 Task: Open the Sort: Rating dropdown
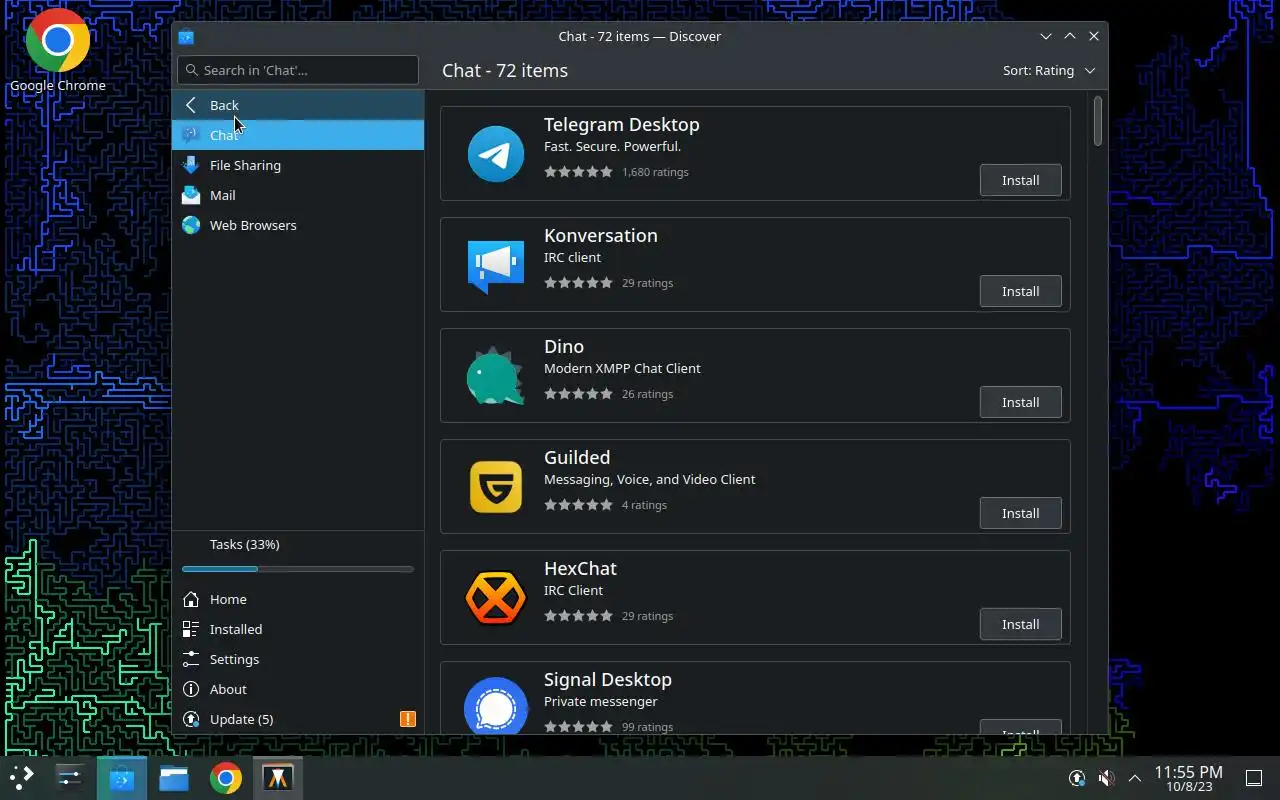coord(1049,70)
